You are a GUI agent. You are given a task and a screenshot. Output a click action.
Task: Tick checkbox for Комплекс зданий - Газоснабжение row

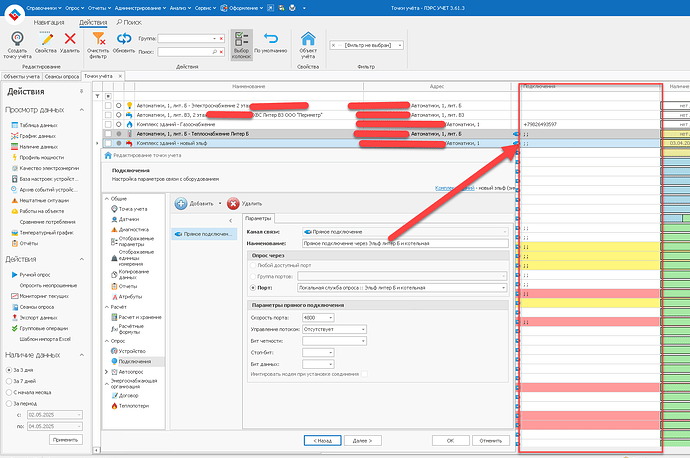108,125
